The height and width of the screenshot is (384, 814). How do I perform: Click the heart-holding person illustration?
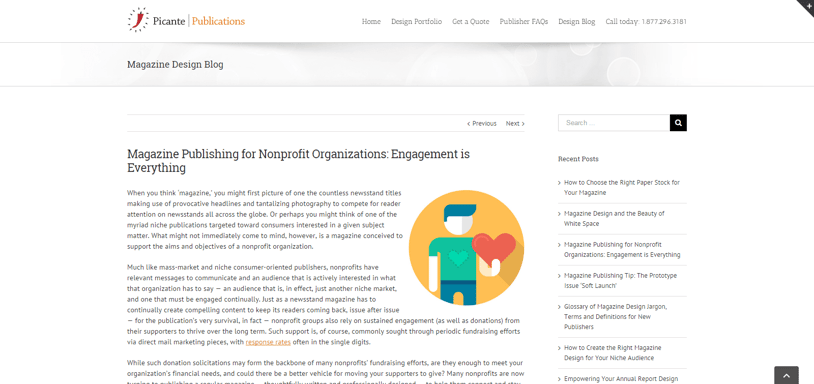[x=466, y=248]
